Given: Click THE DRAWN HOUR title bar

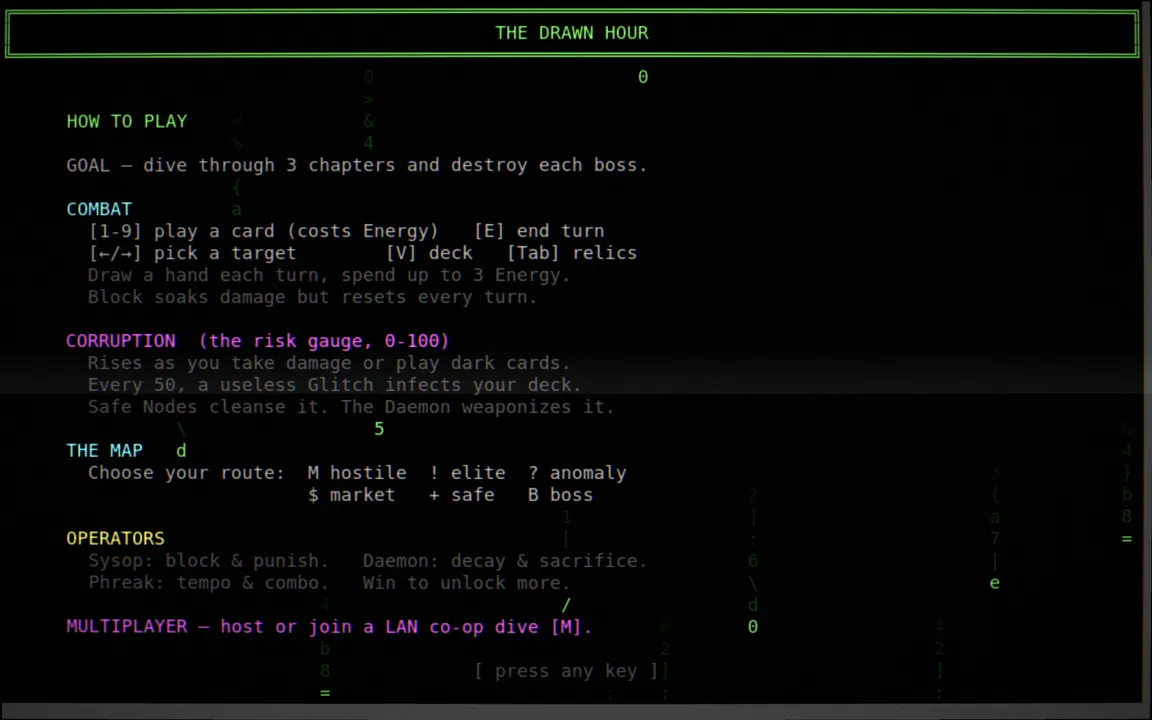Looking at the screenshot, I should (x=572, y=33).
